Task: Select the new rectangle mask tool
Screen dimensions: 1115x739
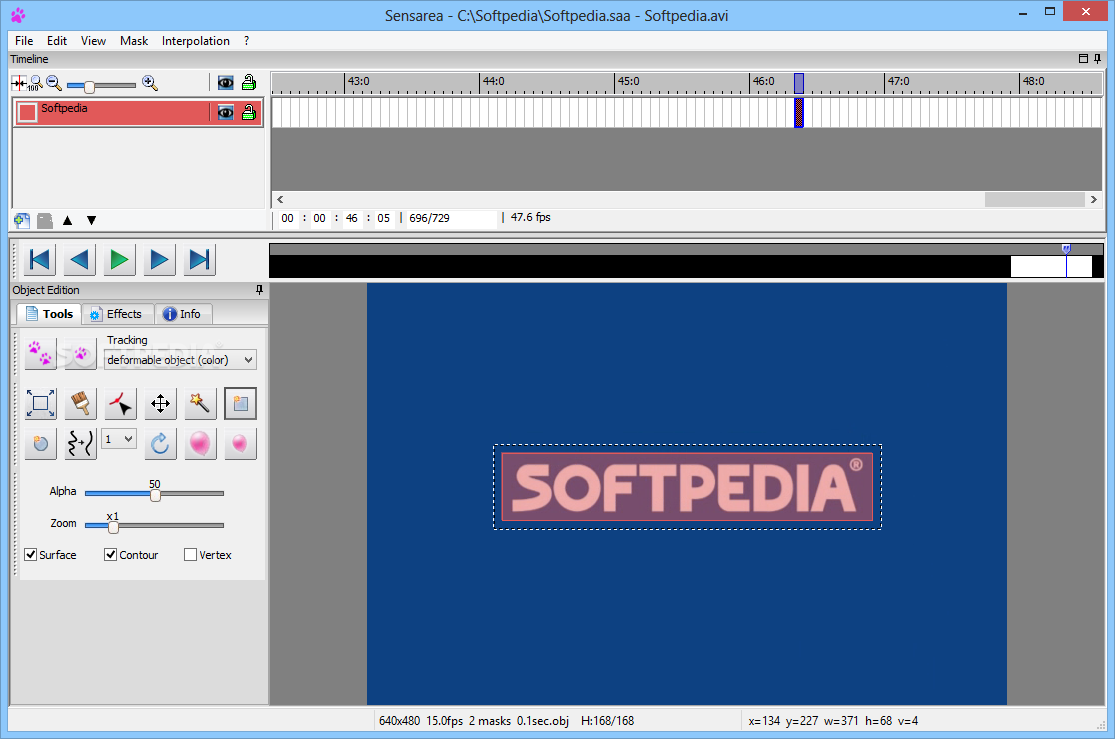Action: pos(240,404)
